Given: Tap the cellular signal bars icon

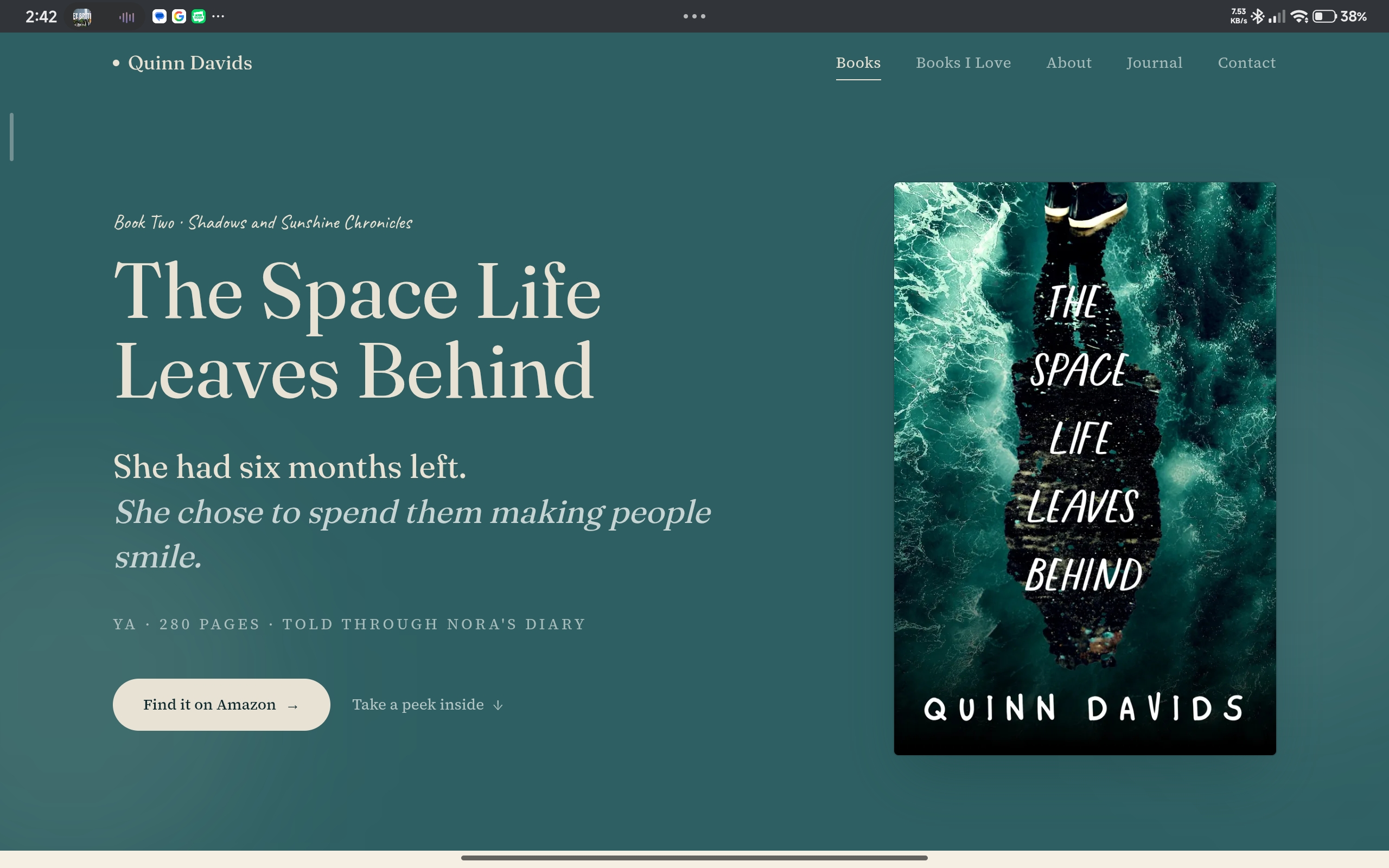Looking at the screenshot, I should click(x=1277, y=17).
